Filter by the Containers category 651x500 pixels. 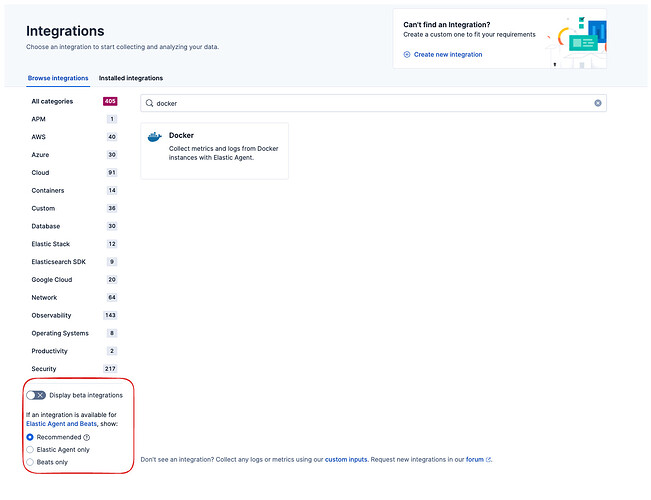pos(74,191)
